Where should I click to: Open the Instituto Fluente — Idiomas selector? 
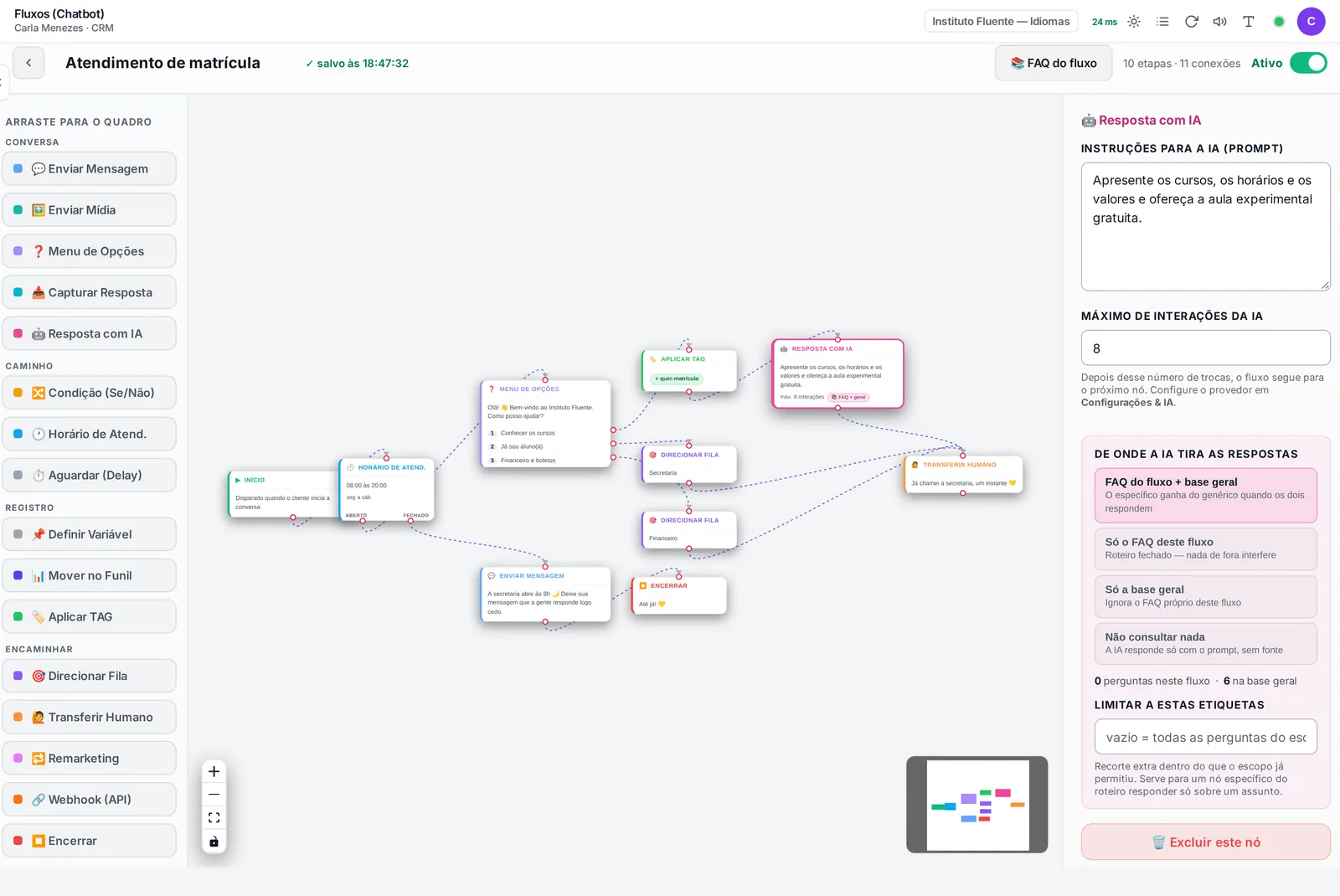click(x=1001, y=22)
